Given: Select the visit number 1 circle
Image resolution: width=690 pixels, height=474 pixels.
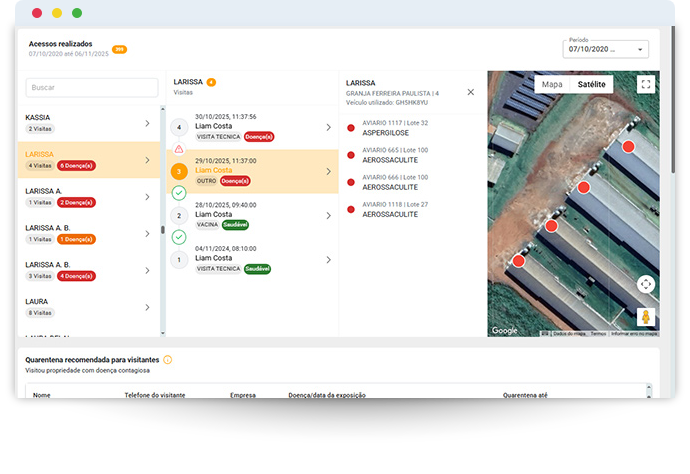Looking at the screenshot, I should (x=179, y=260).
